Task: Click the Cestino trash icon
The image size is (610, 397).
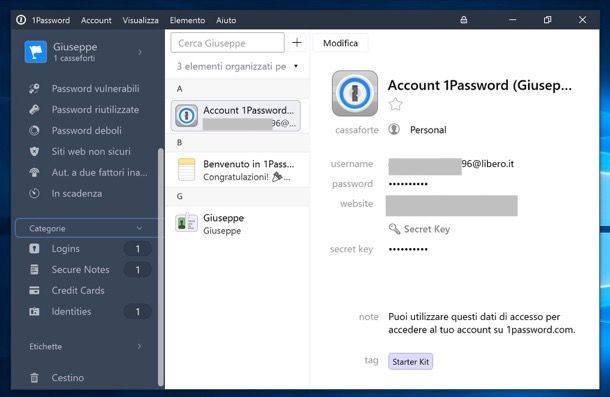Action: click(x=34, y=378)
